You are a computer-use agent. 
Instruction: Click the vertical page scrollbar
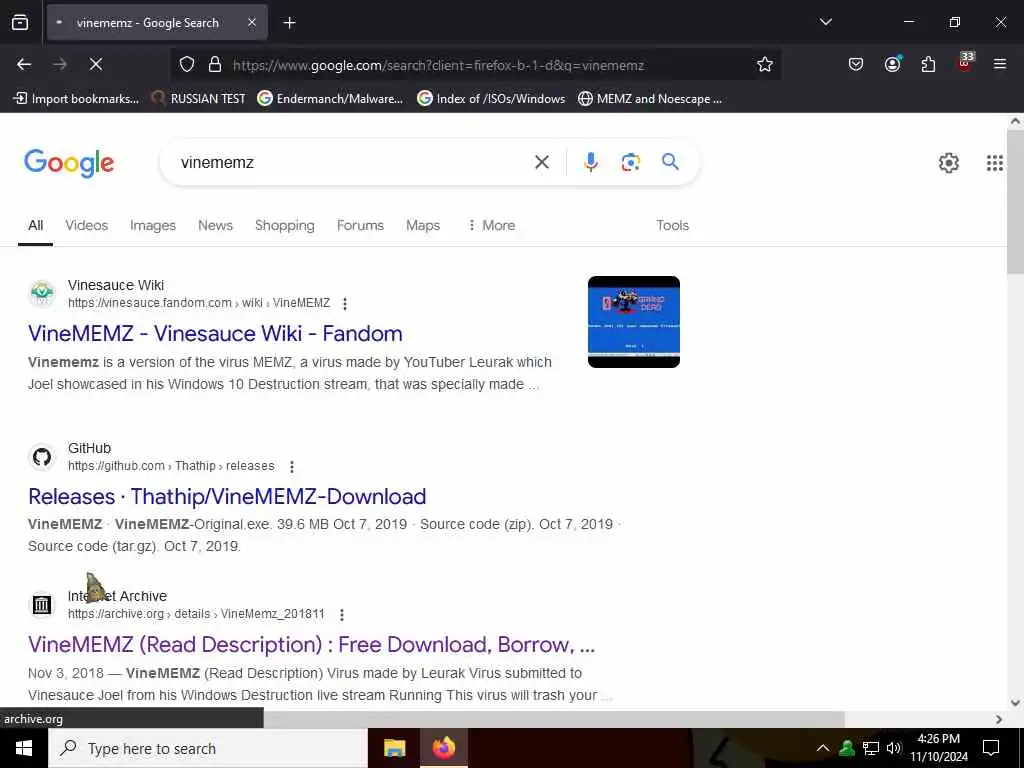(1015, 202)
